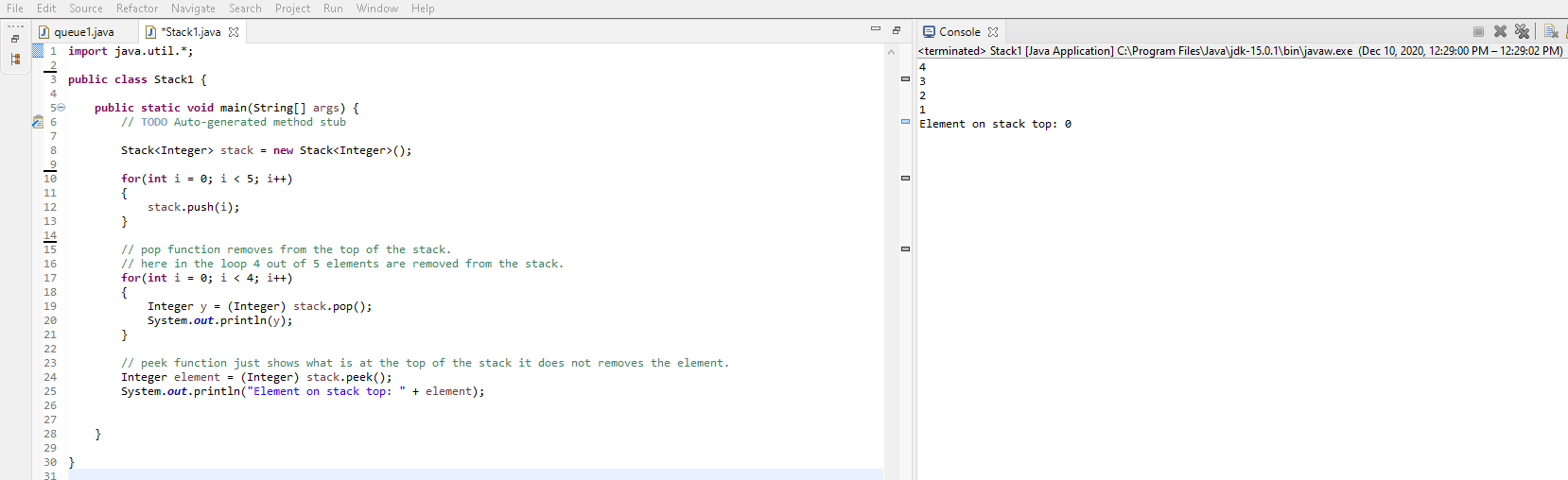Maximize the editor area
Image resolution: width=1568 pixels, height=480 pixels.
pyautogui.click(x=897, y=30)
